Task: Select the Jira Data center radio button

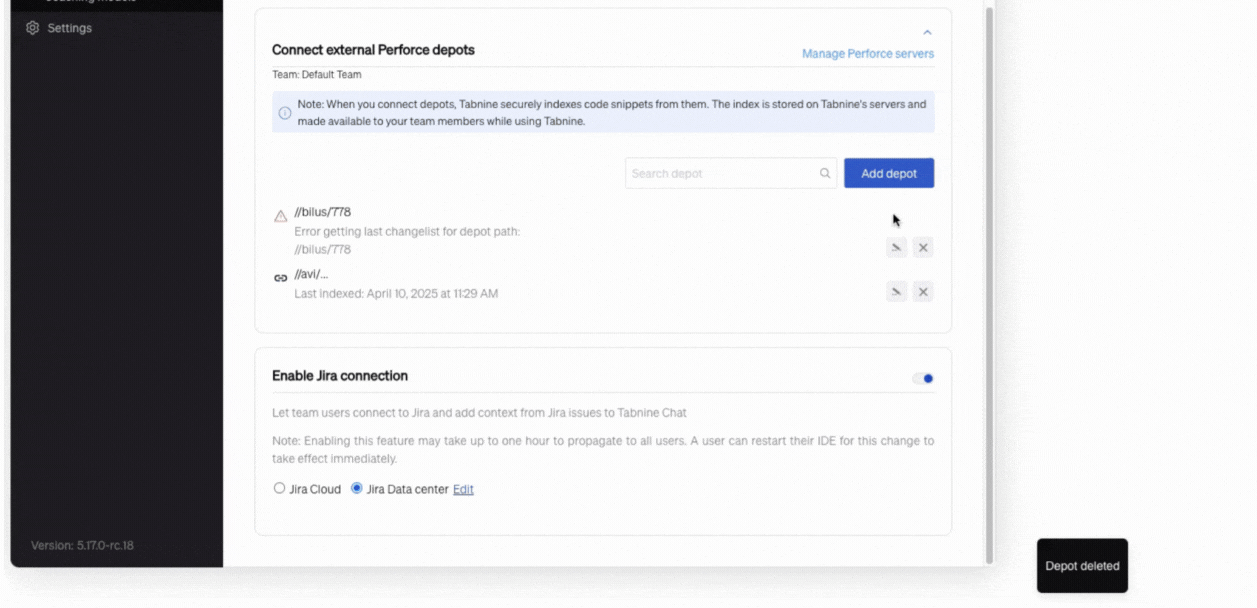Action: click(x=357, y=489)
